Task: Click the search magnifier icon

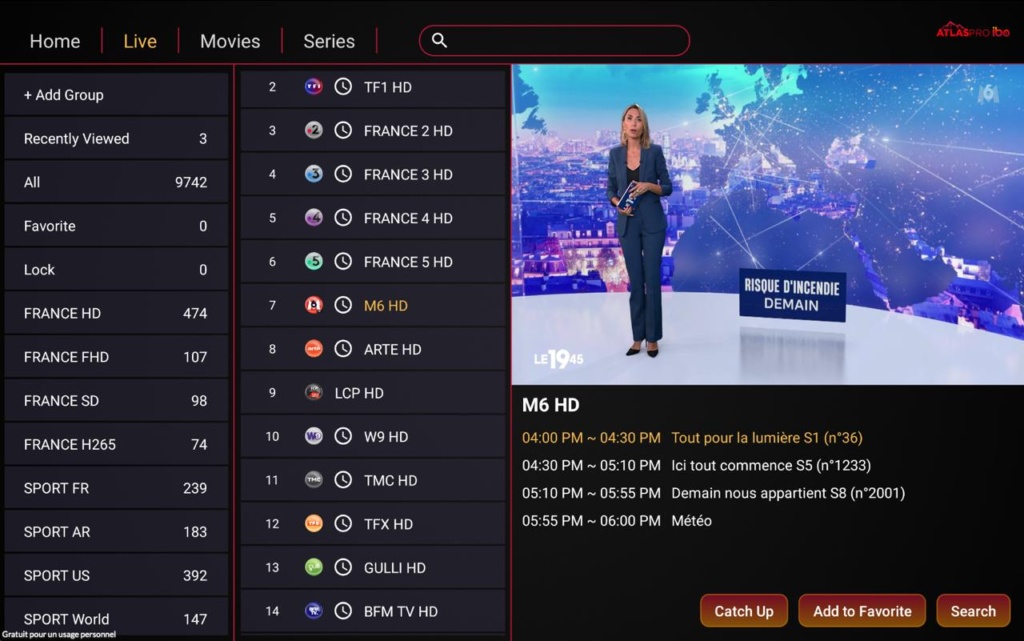Action: (x=440, y=40)
